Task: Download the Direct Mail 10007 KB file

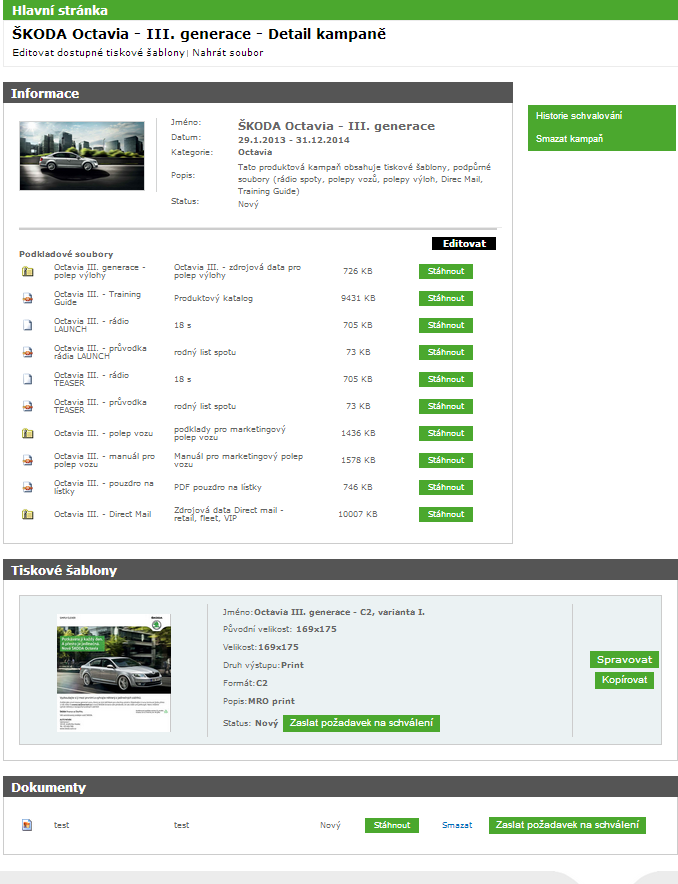Action: (x=445, y=515)
